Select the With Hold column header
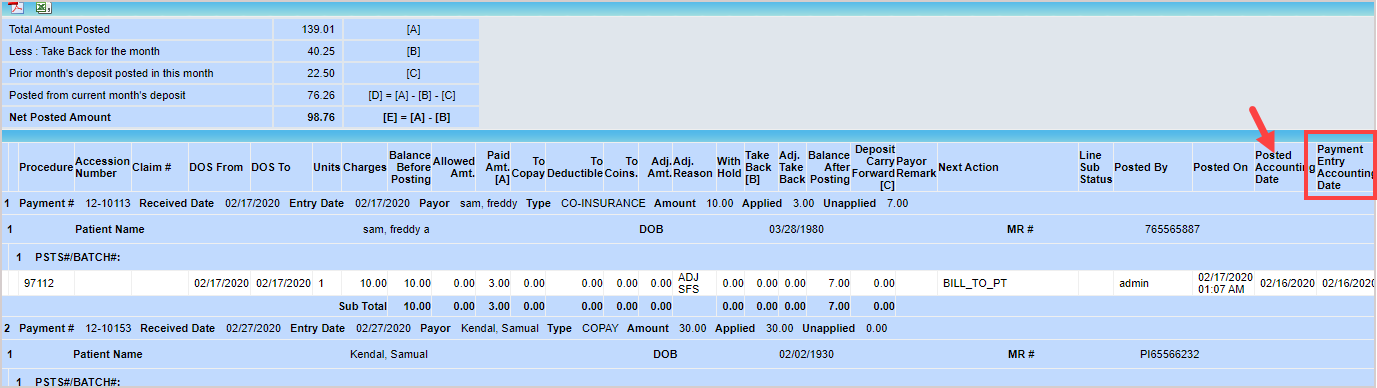Screen dimensions: 1377x388 click(x=729, y=167)
